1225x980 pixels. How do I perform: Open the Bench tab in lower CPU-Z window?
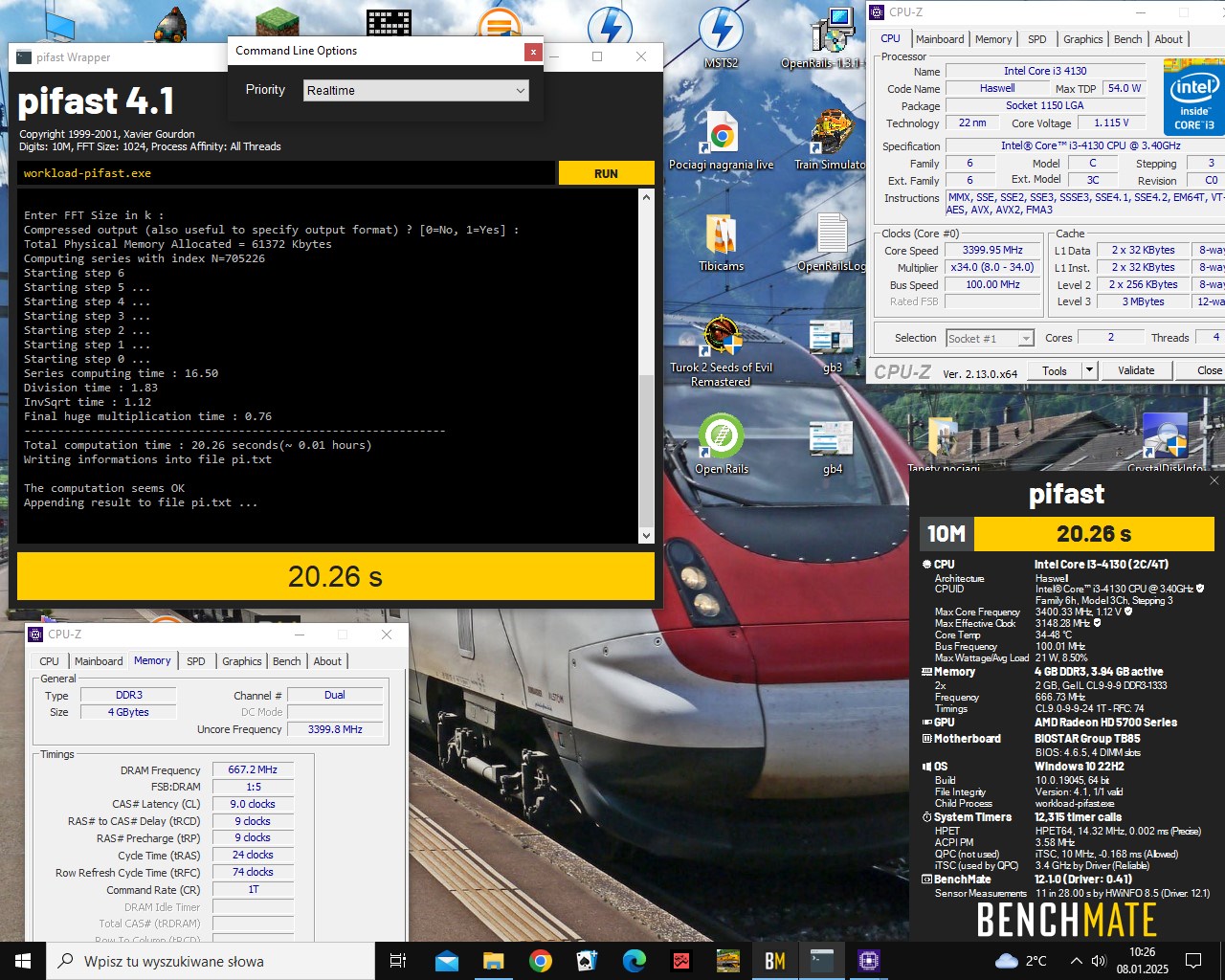pyautogui.click(x=287, y=661)
